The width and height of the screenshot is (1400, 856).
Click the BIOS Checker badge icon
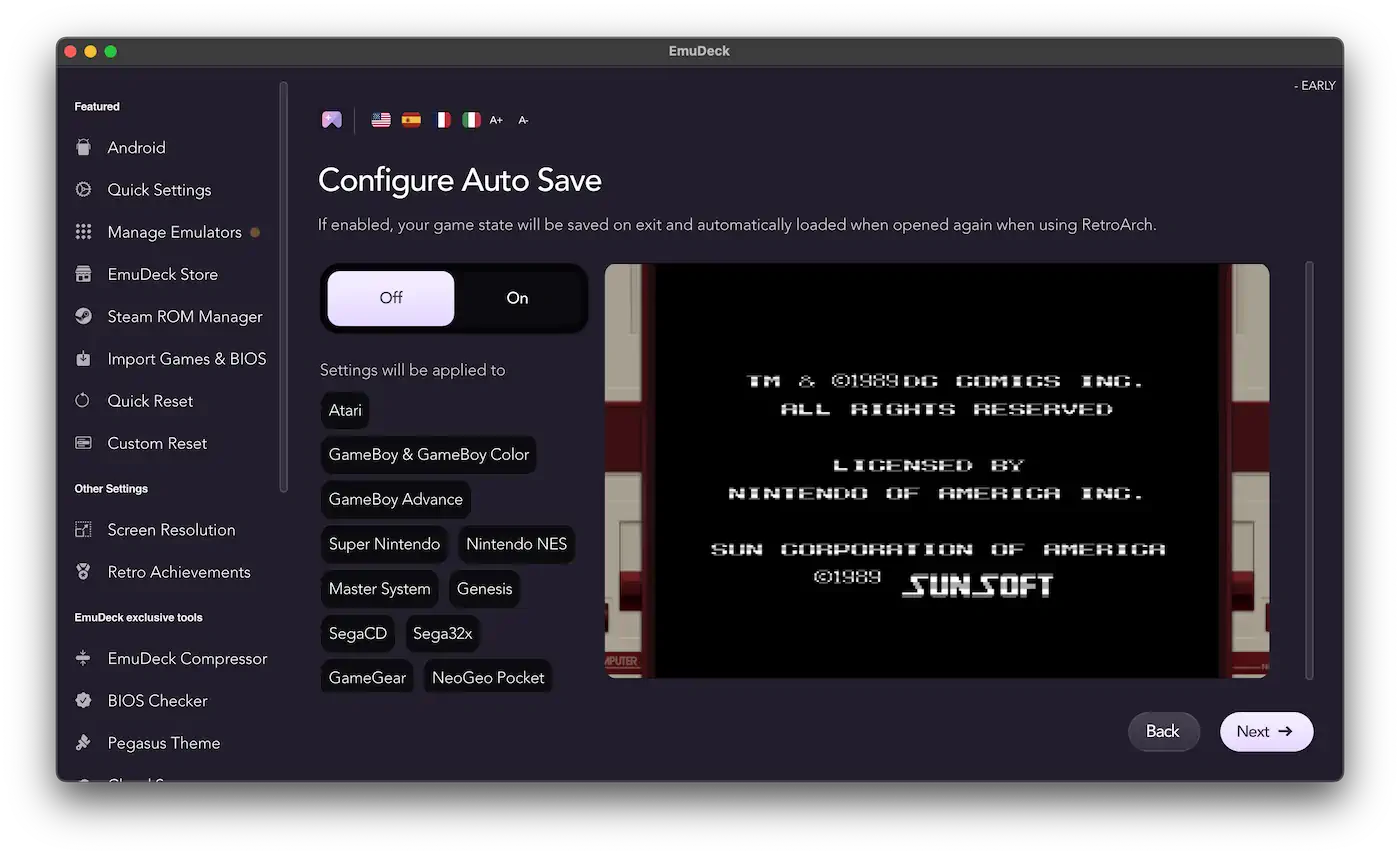(x=84, y=700)
